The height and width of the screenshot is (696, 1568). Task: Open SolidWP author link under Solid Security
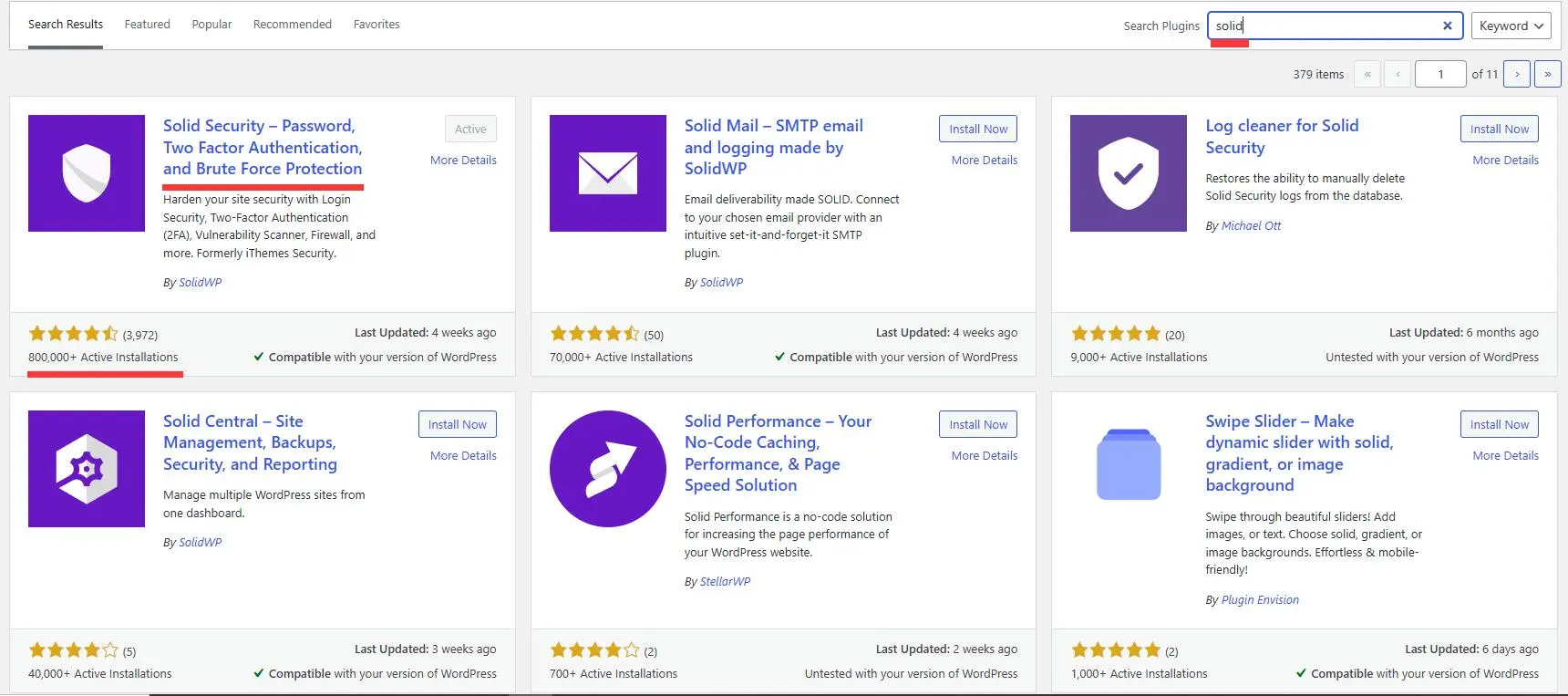200,283
